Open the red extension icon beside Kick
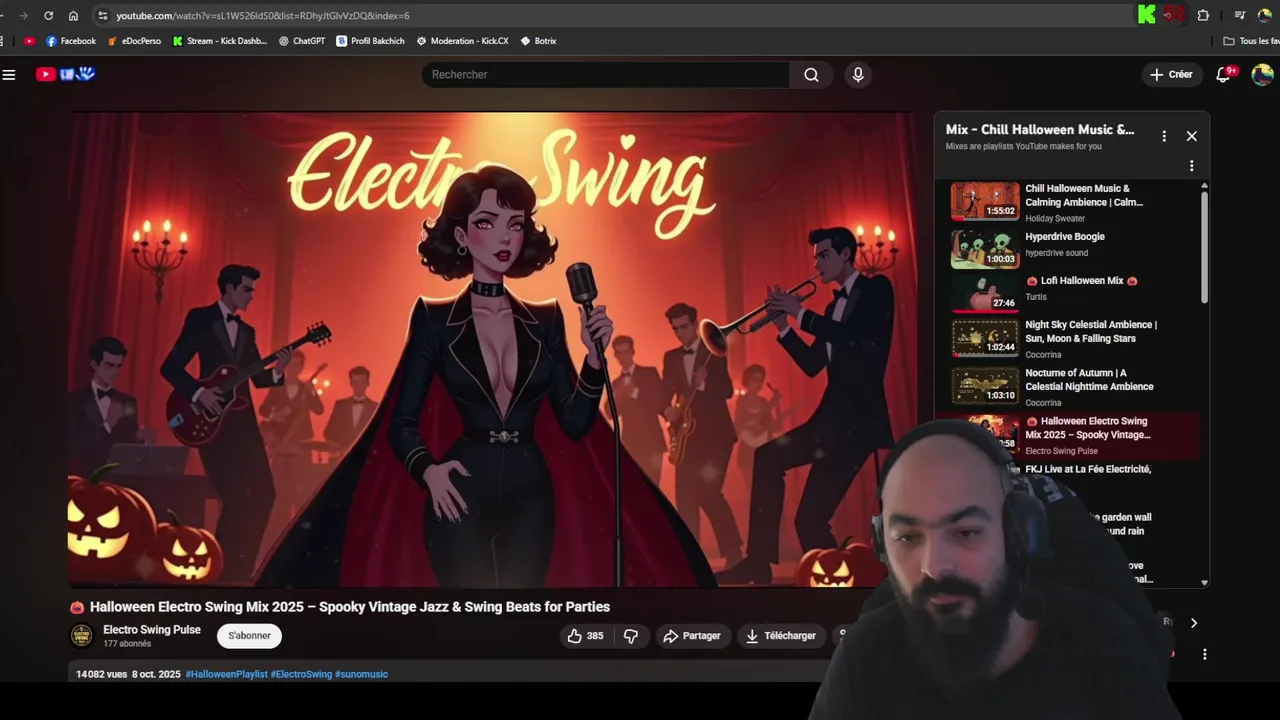1280x720 pixels. (x=1173, y=15)
